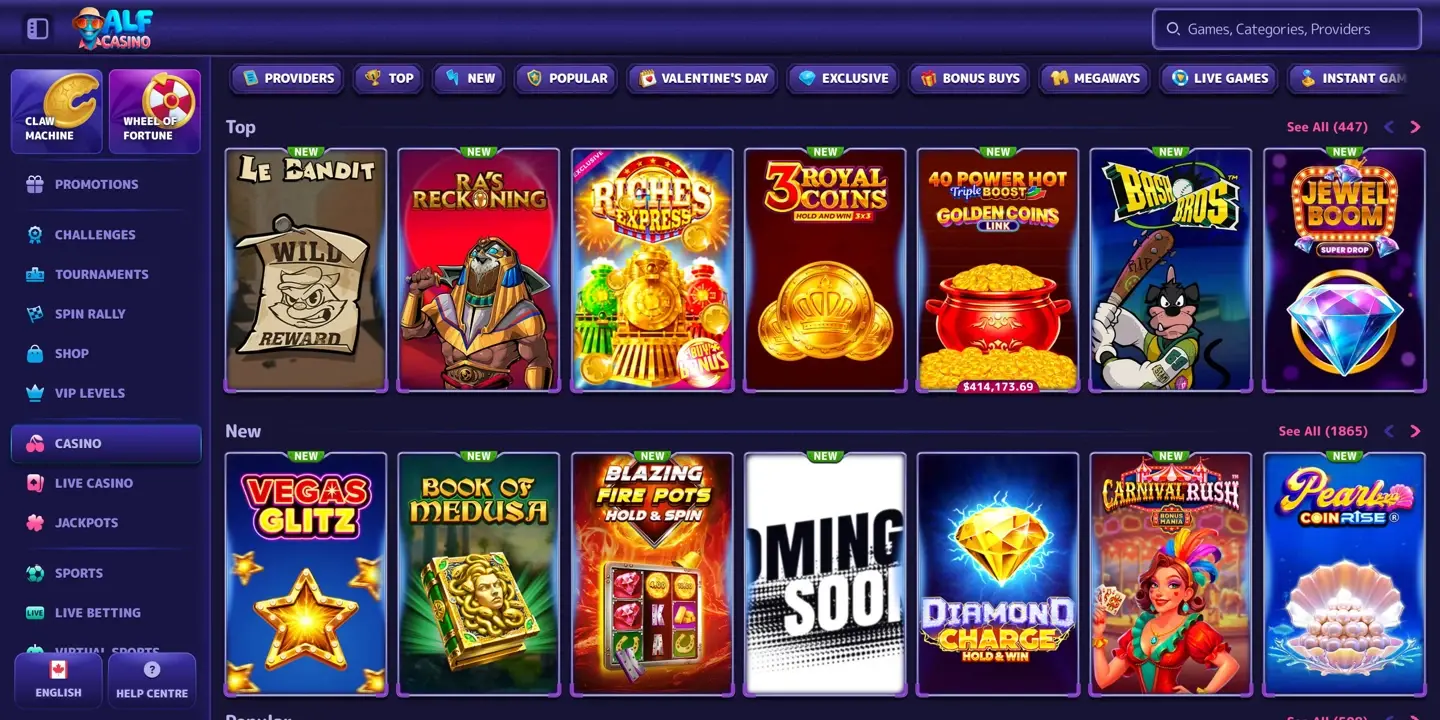Select the Providers category chip
This screenshot has height=720, width=1440.
point(288,78)
